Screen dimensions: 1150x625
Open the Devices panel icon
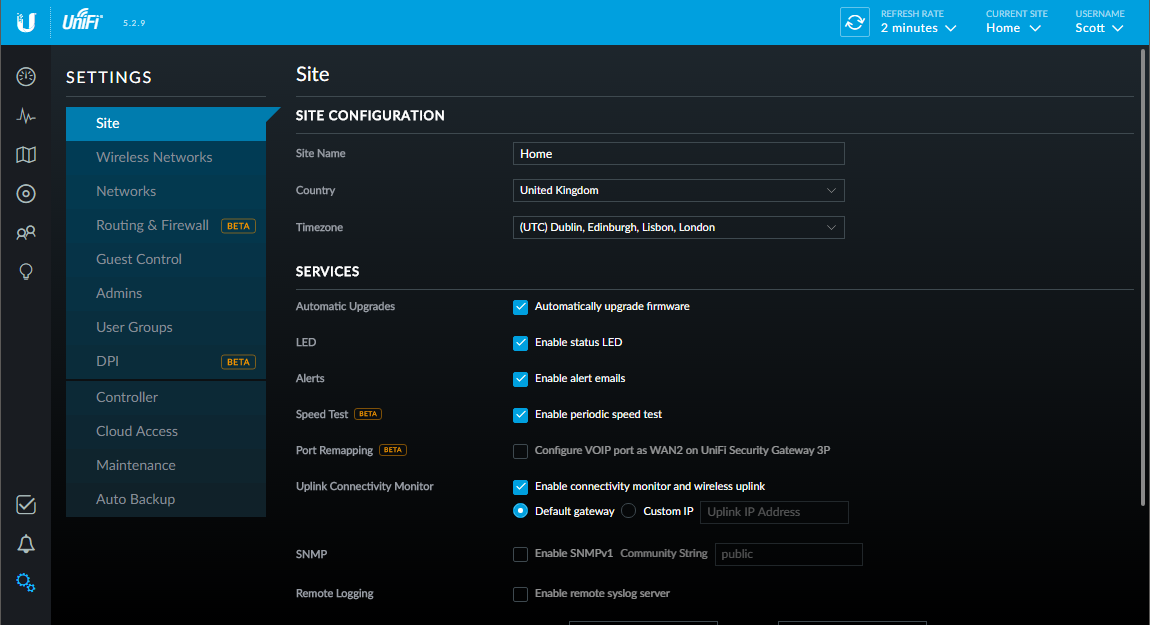[25, 193]
